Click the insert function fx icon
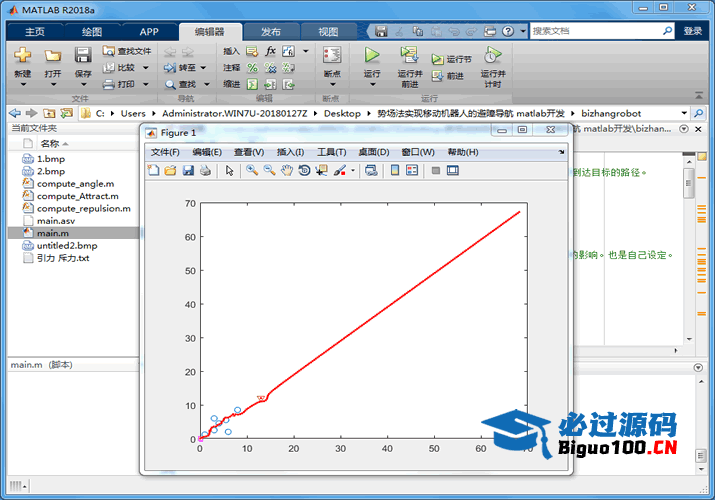Viewport: 715px width, 500px height. pos(270,51)
